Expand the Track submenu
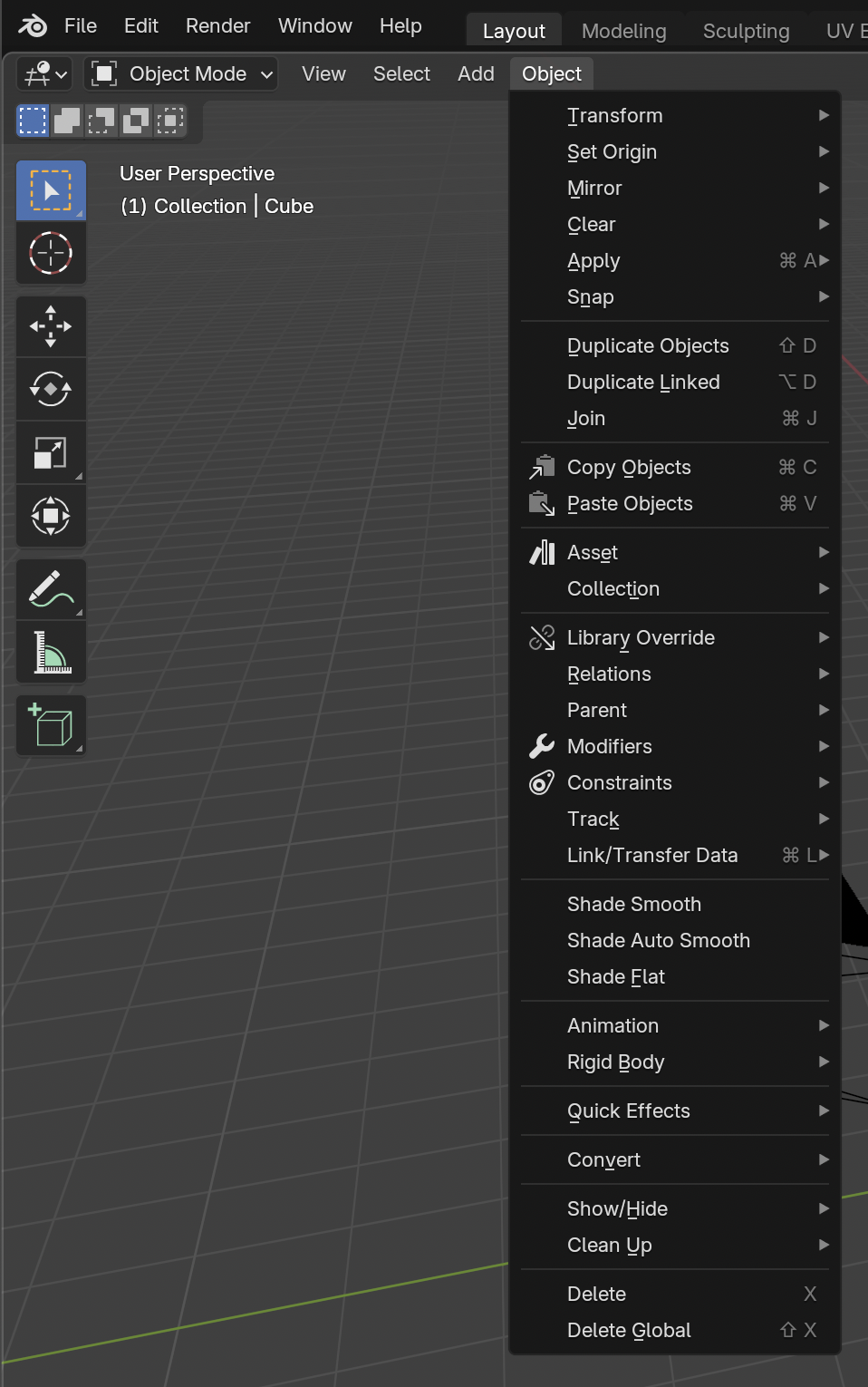Viewport: 868px width, 1387px height. pyautogui.click(x=675, y=819)
